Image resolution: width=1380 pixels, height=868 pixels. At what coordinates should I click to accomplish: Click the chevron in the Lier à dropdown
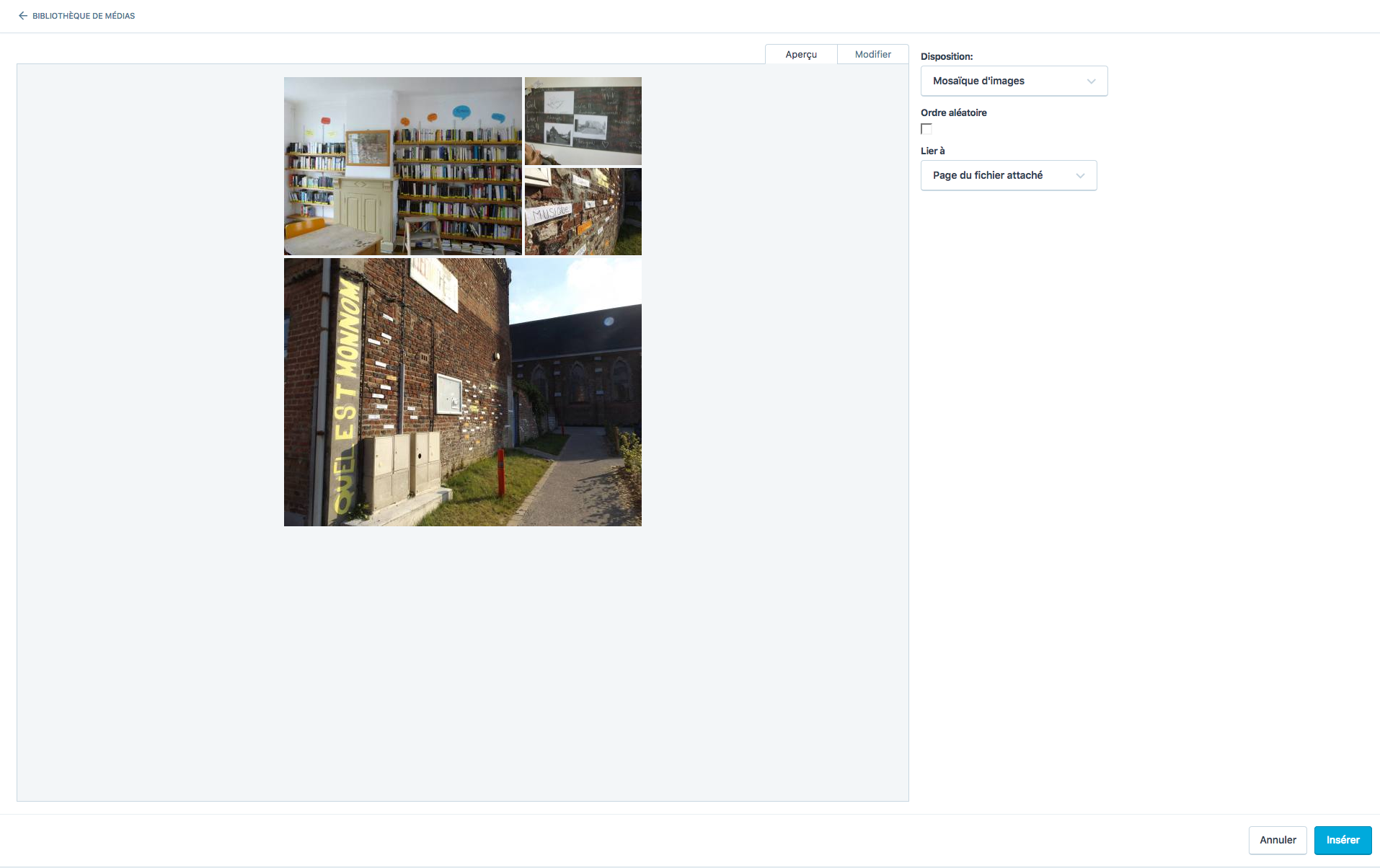(1080, 176)
